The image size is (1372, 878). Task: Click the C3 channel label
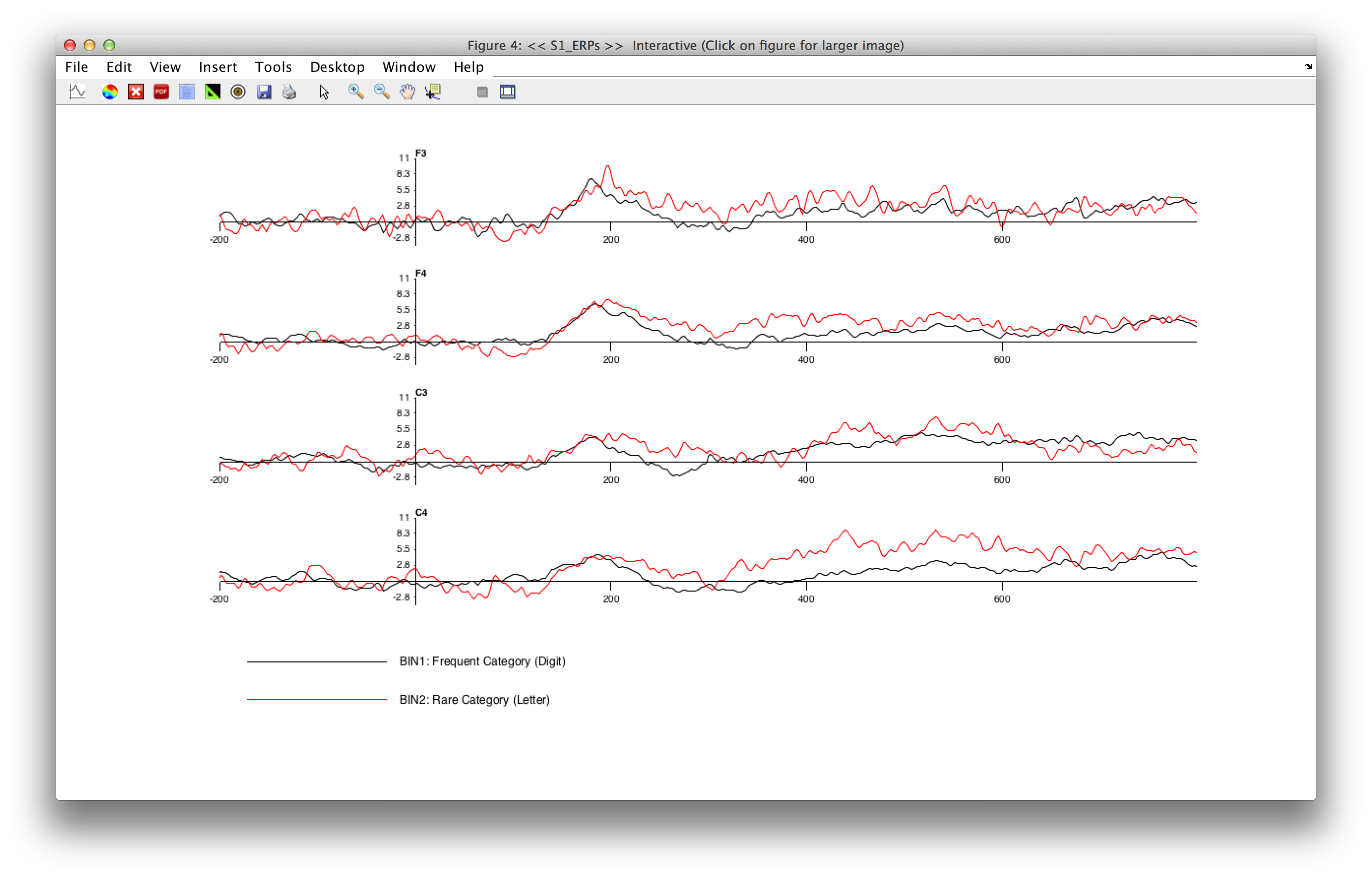pyautogui.click(x=421, y=392)
